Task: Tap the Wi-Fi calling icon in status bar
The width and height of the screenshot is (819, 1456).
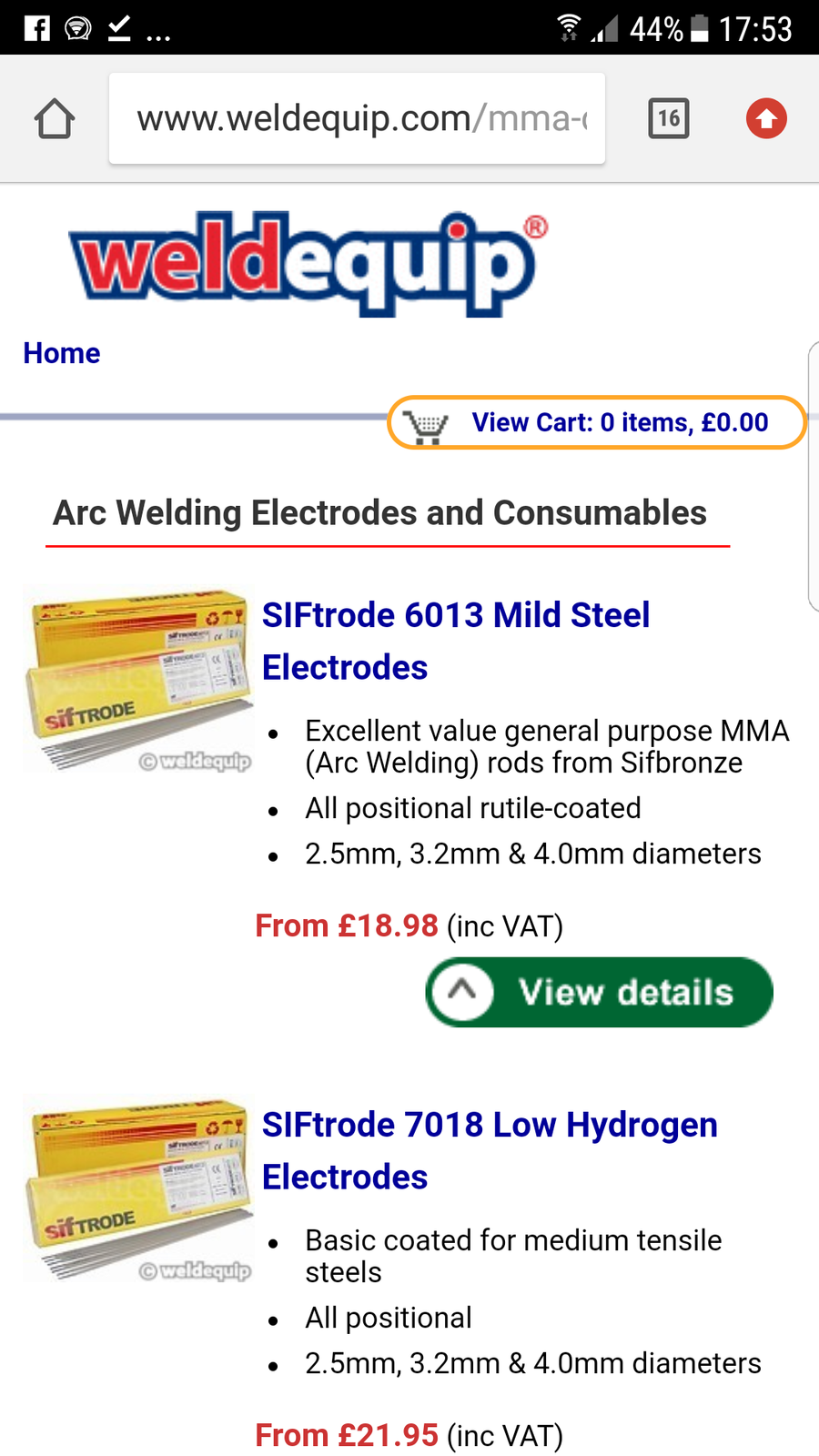Action: 78,28
